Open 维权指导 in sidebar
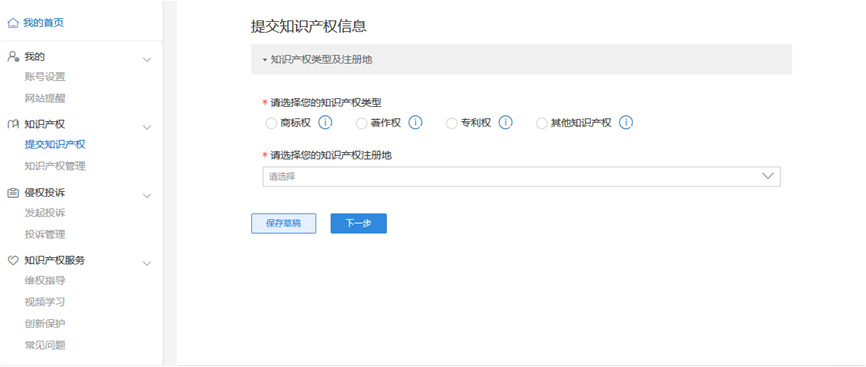 coord(45,281)
